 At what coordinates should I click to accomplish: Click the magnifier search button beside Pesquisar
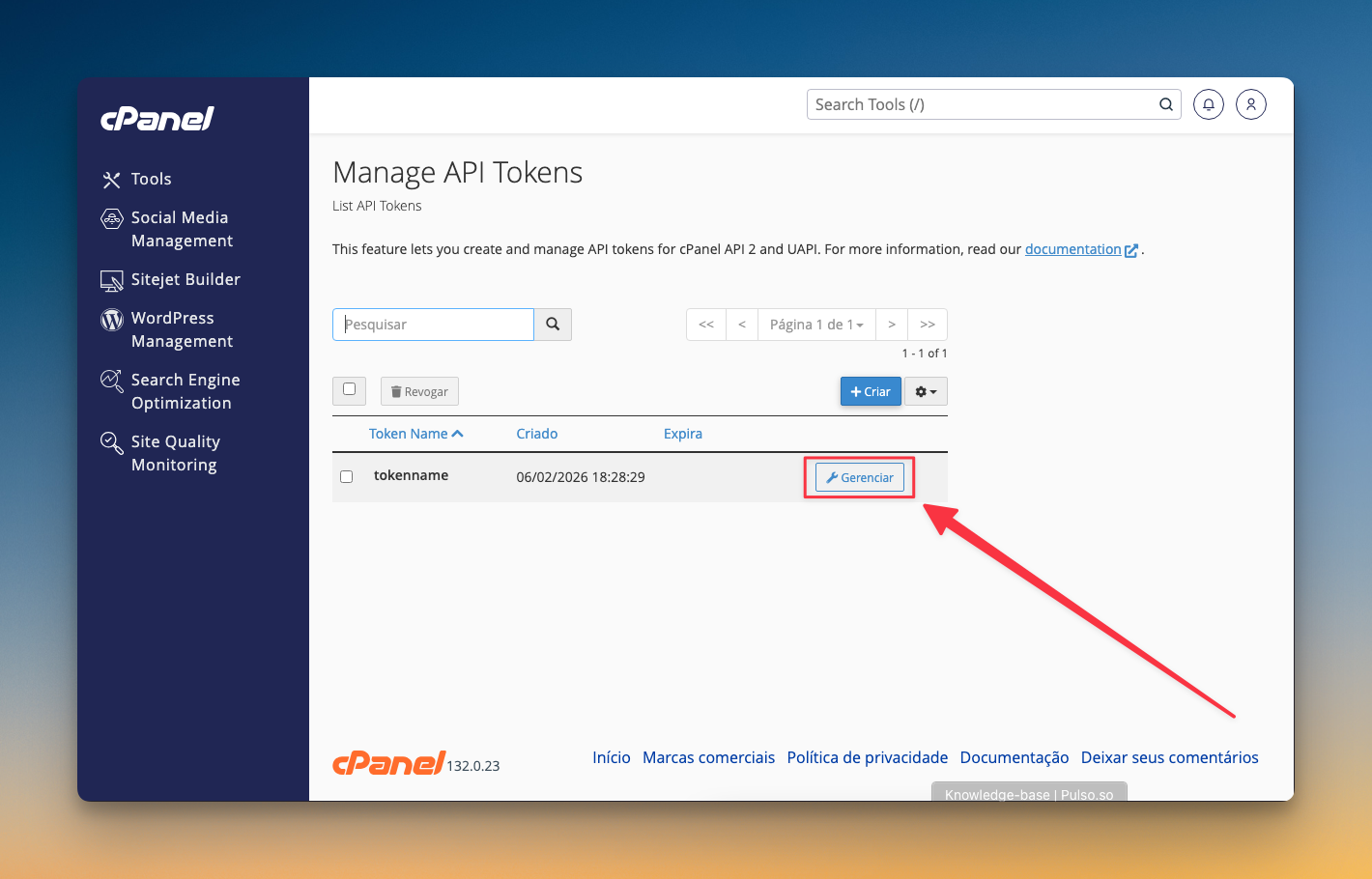[x=553, y=325]
